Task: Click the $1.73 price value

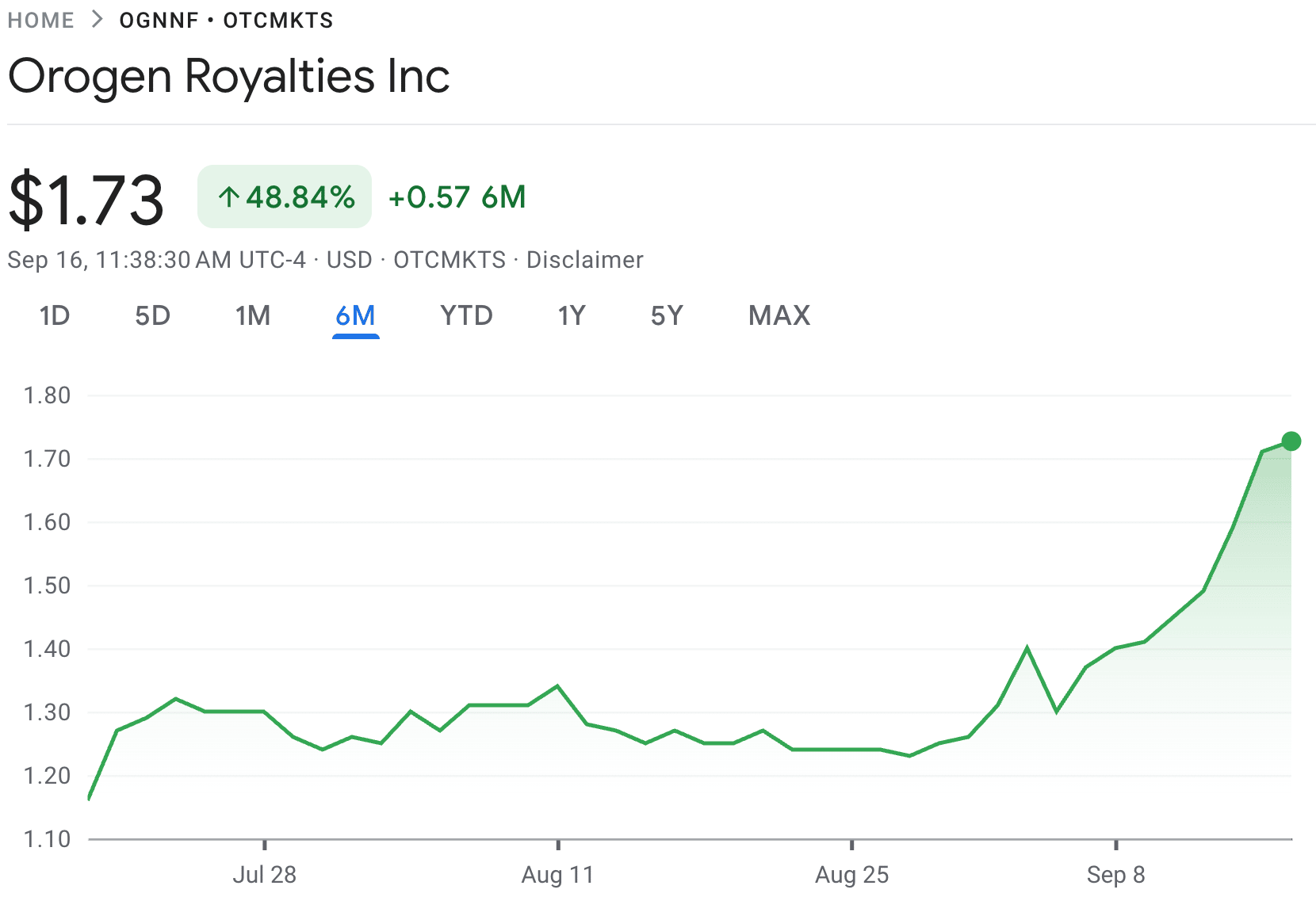Action: tap(86, 199)
